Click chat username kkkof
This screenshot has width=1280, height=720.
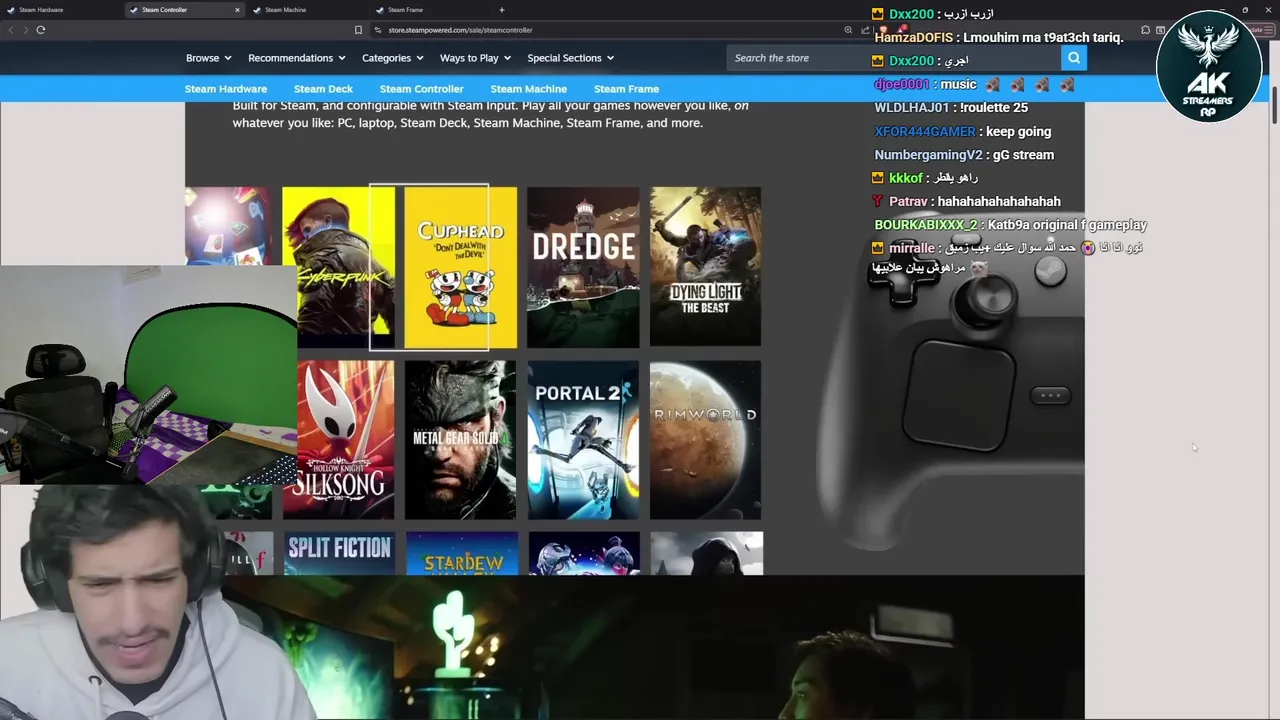906,178
